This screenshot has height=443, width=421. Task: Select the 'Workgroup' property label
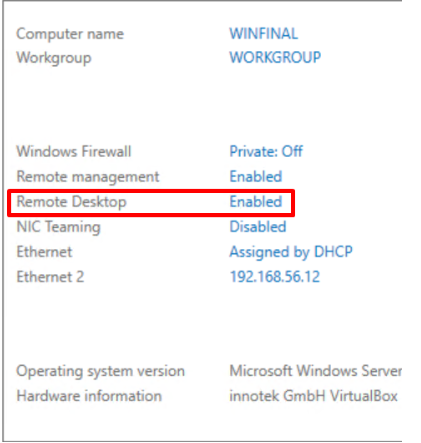54,58
